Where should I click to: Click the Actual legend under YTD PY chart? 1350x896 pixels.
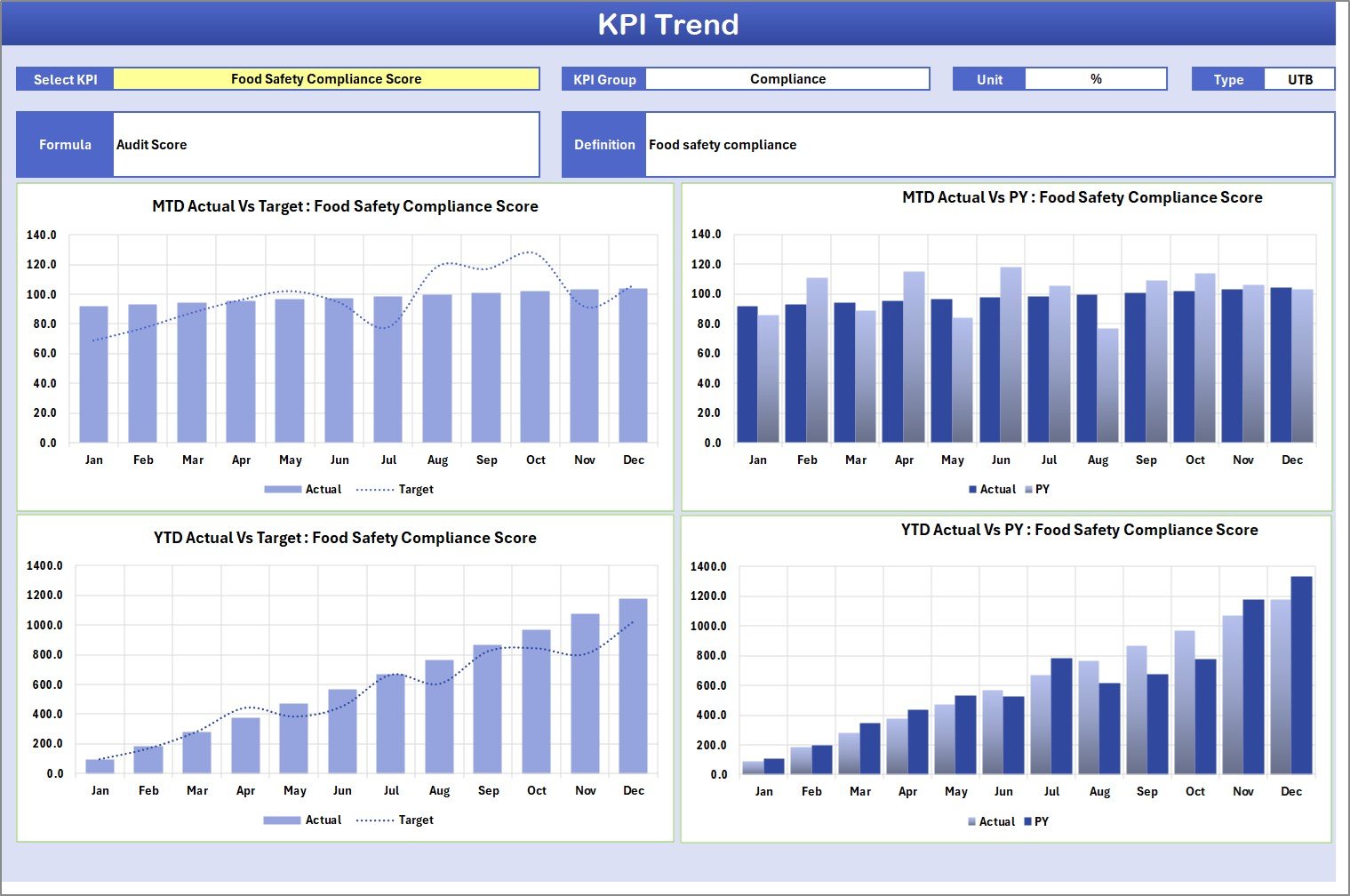pyautogui.click(x=993, y=821)
